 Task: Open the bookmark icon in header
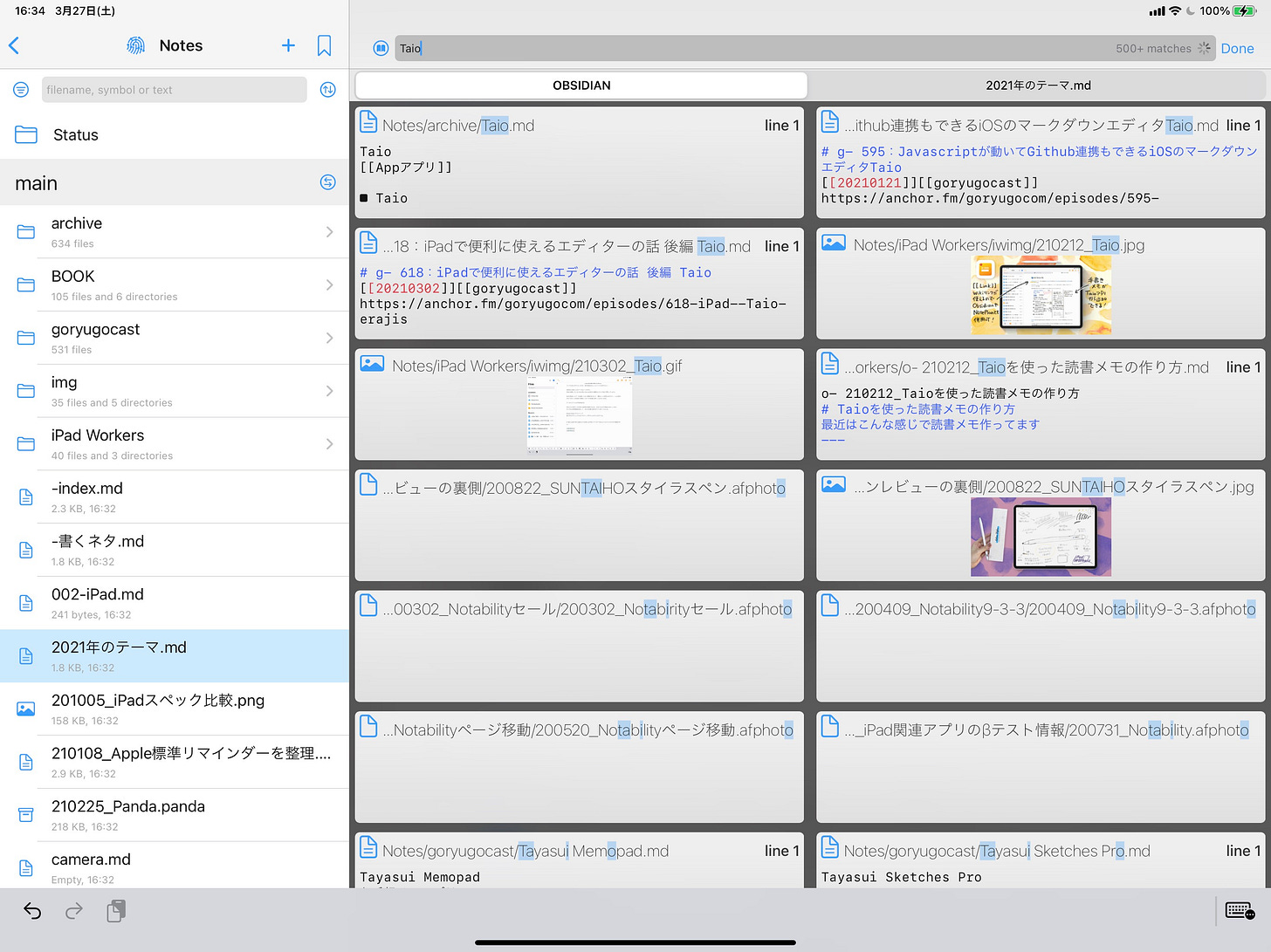point(324,45)
